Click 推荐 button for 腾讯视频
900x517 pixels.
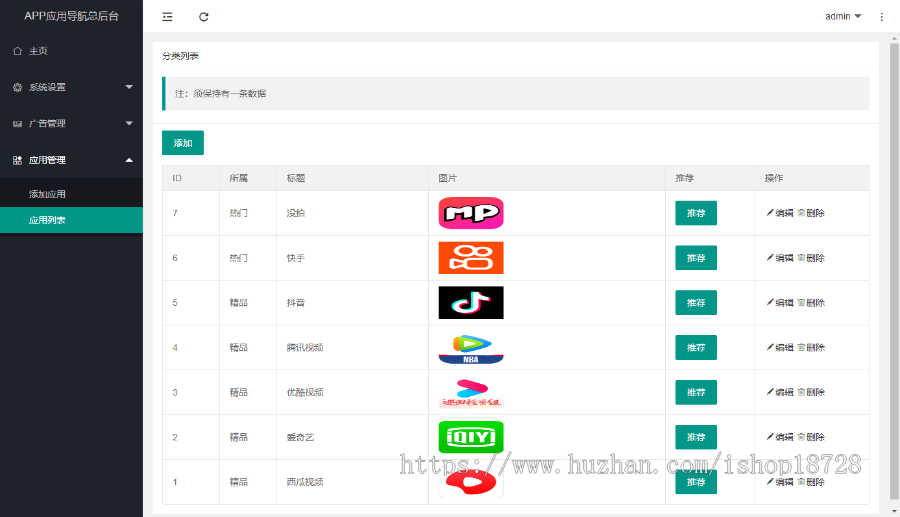(696, 347)
